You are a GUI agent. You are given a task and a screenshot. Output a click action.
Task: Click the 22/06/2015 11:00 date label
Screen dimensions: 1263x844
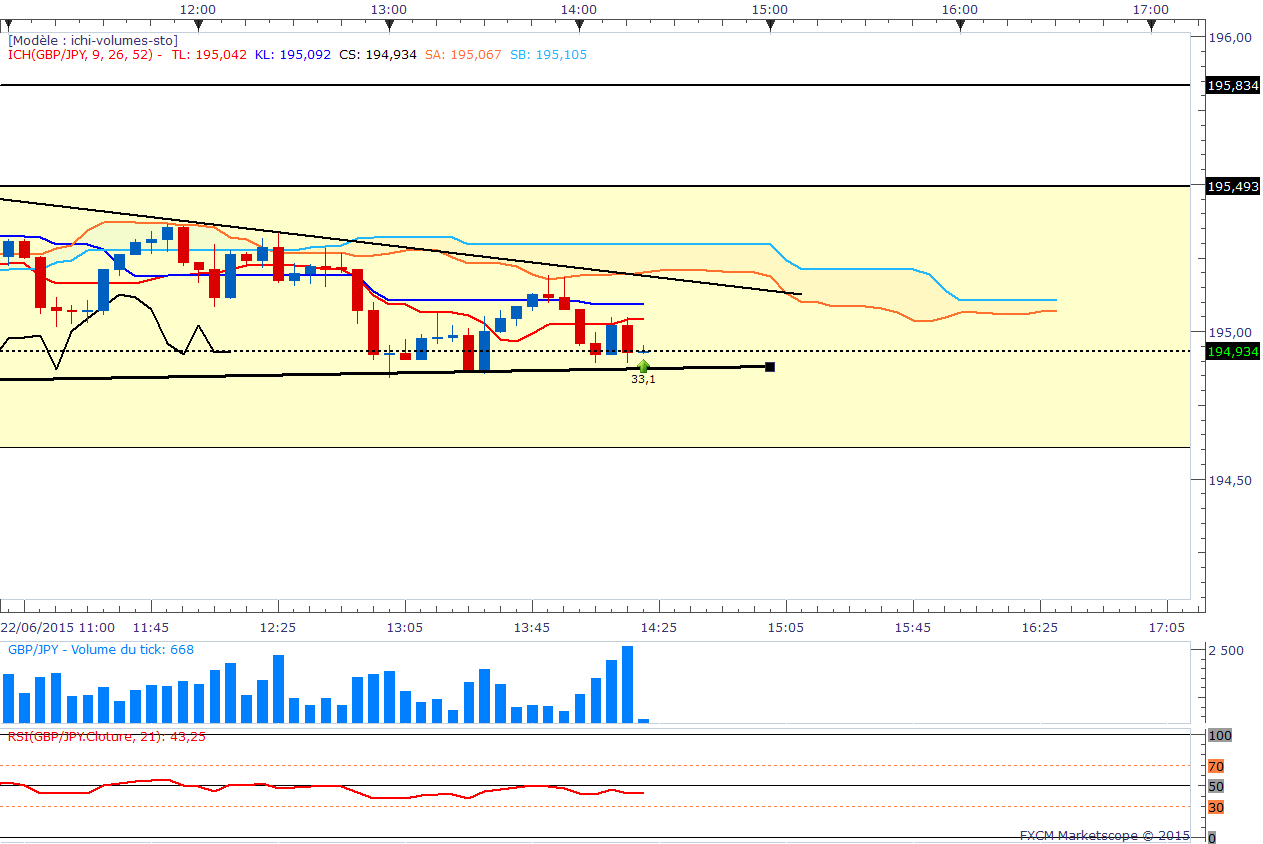[x=57, y=627]
